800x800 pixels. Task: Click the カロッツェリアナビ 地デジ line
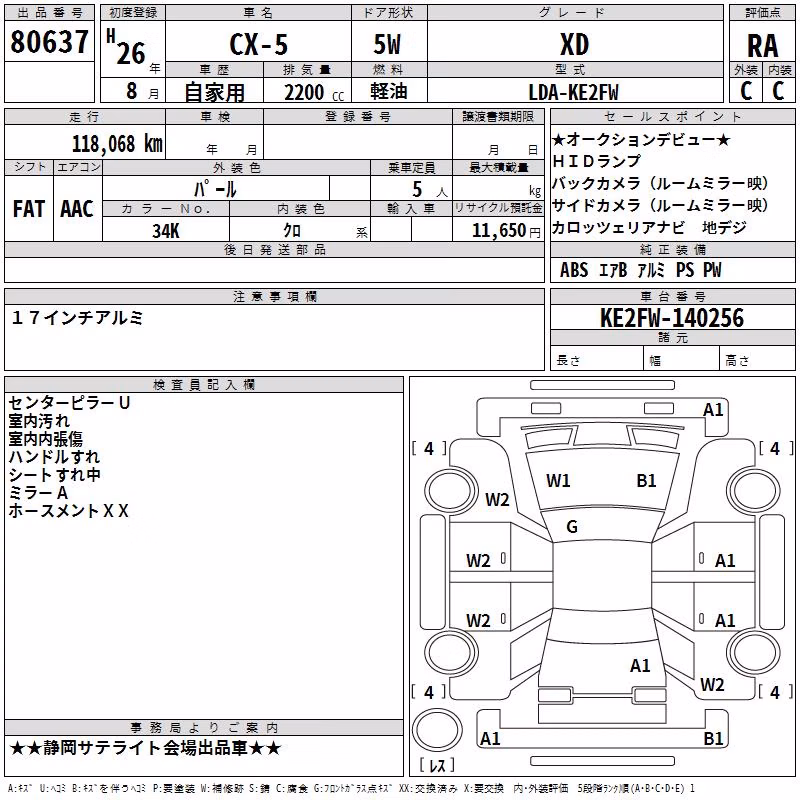[x=649, y=227]
